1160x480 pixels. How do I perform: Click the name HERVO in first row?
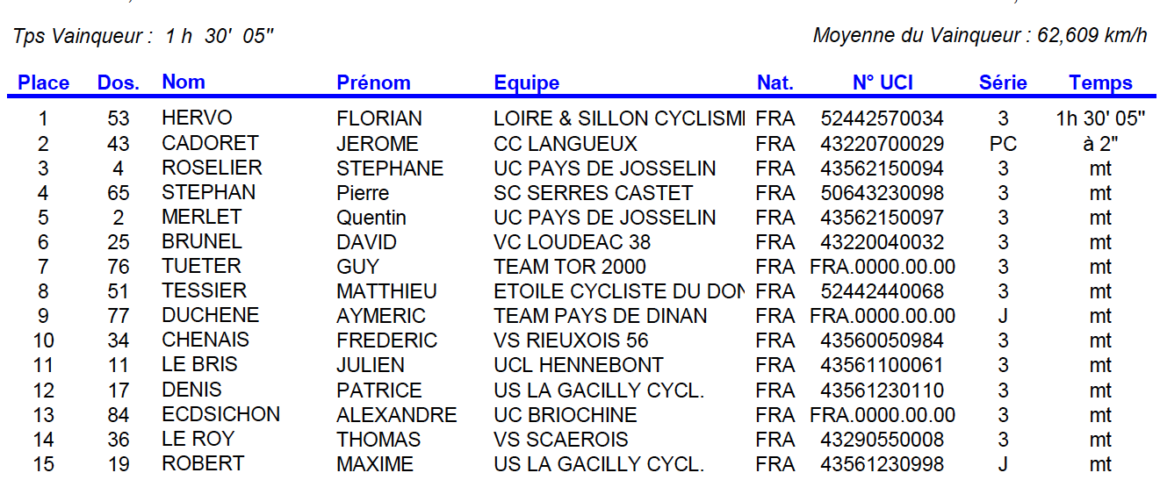(x=196, y=118)
